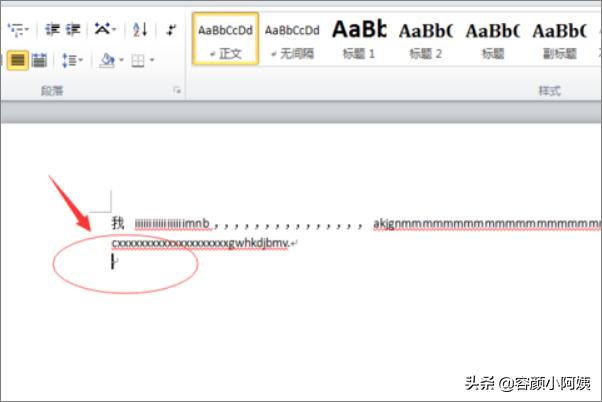Apply the 无间隔 style
The width and height of the screenshot is (602, 402).
click(x=292, y=39)
